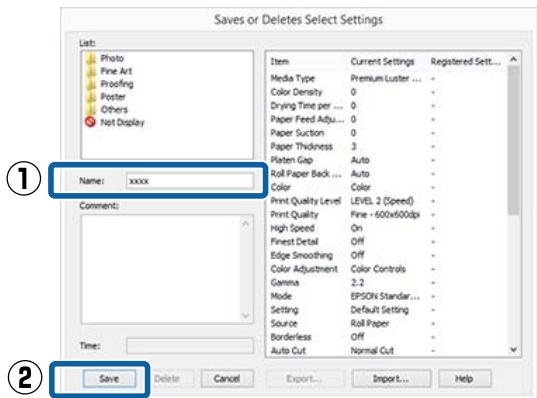Click the Roll Paper source value
This screenshot has height=398, width=537.
click(370, 323)
